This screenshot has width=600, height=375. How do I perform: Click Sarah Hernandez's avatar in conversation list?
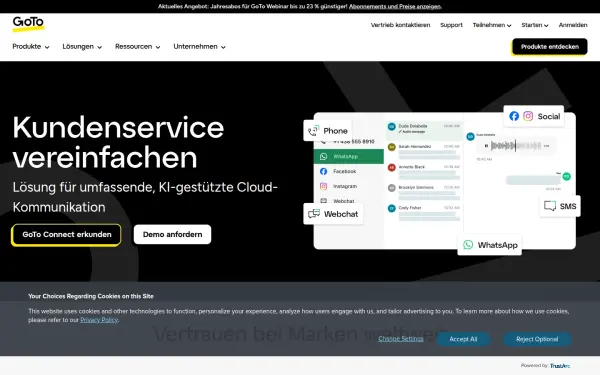click(391, 147)
